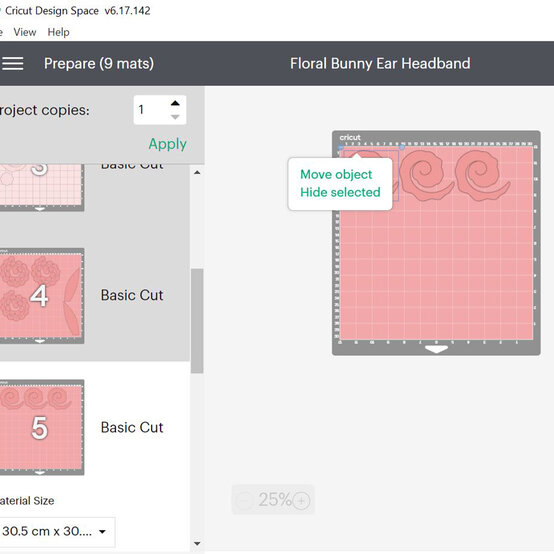This screenshot has height=554, width=554.
Task: Select mat 4 thumbnail
Action: (x=42, y=296)
